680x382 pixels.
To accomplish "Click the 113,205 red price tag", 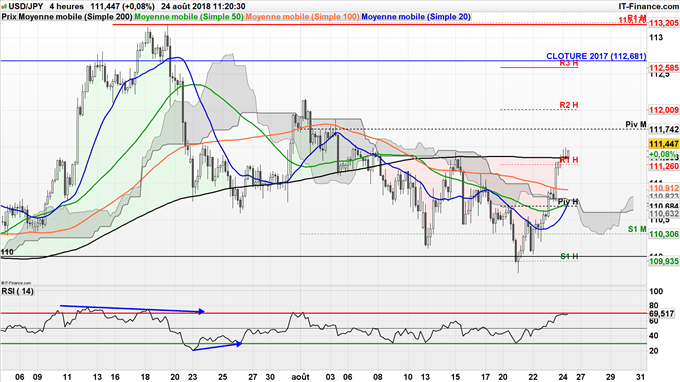I will pos(664,23).
